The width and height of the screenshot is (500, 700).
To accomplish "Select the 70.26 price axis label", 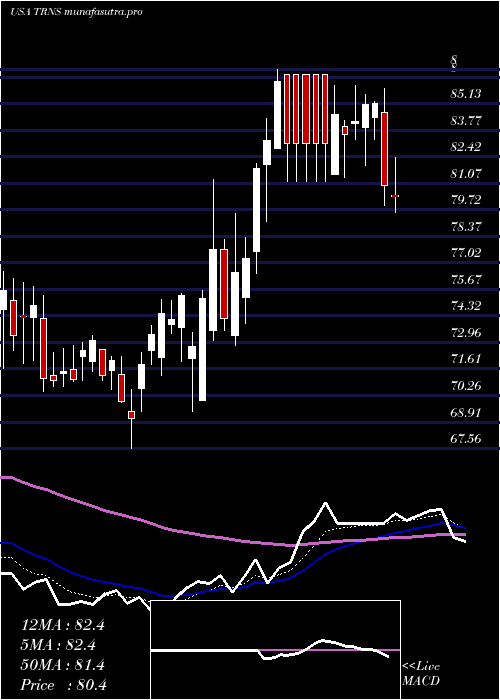I will pyautogui.click(x=466, y=385).
